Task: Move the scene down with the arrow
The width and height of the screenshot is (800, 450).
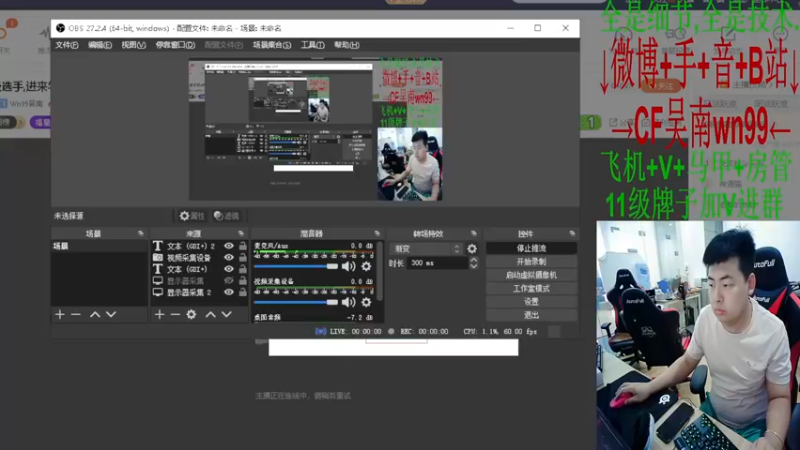Action: (x=111, y=314)
